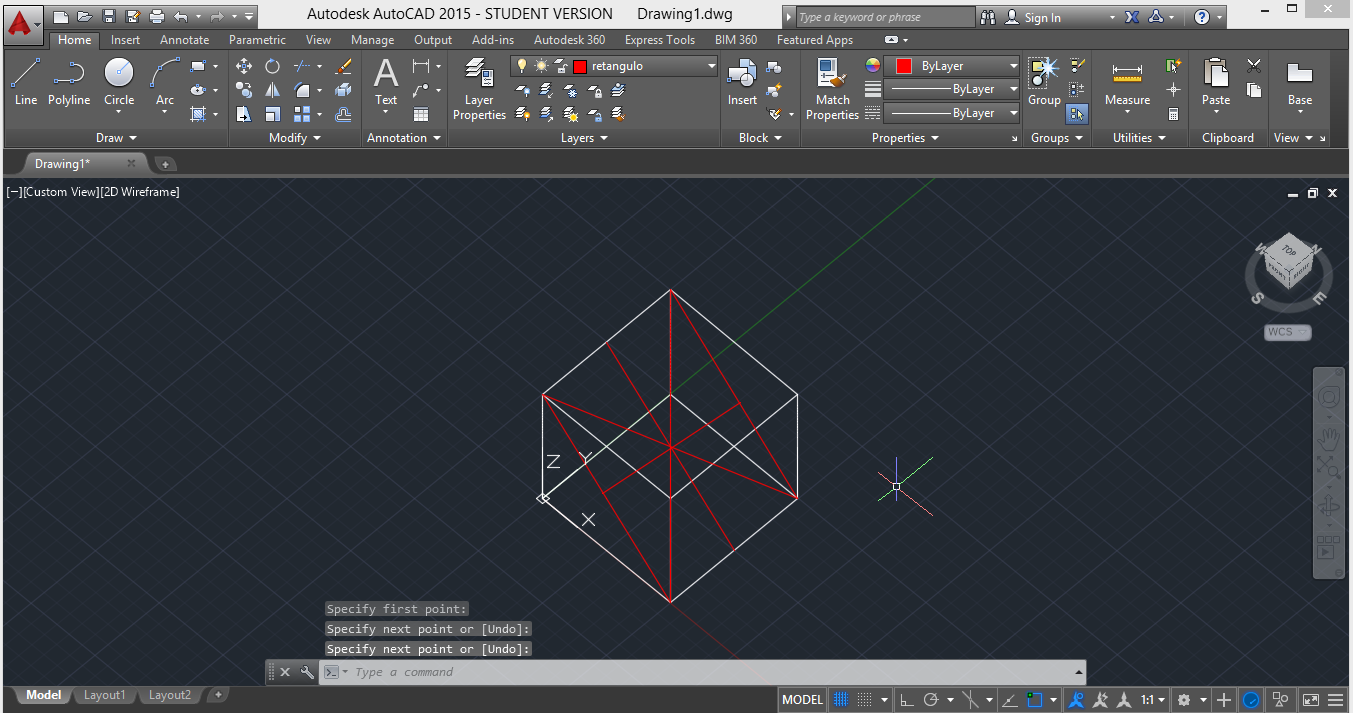Open the Layout1 tab

[105, 695]
